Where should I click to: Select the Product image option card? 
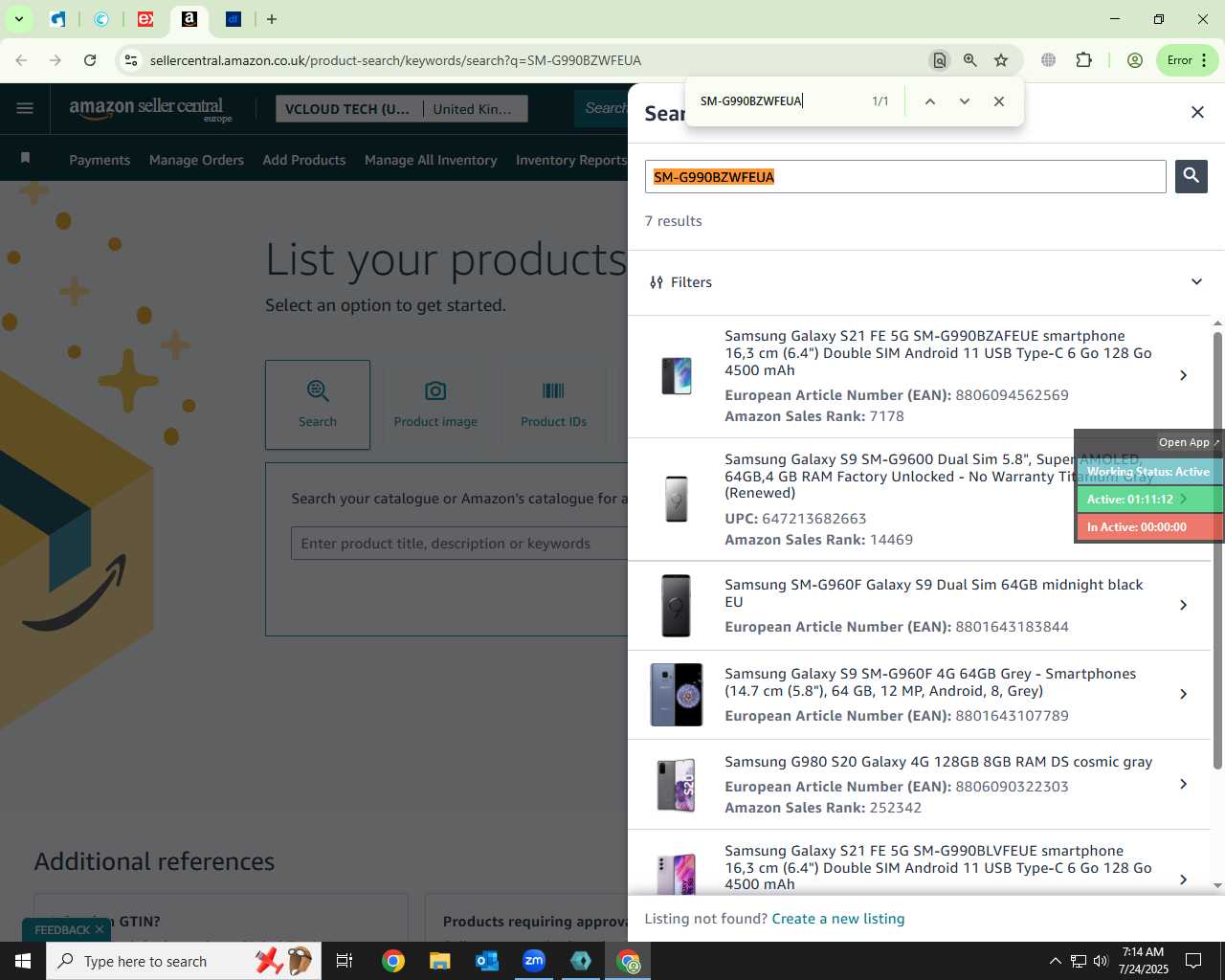coord(435,405)
